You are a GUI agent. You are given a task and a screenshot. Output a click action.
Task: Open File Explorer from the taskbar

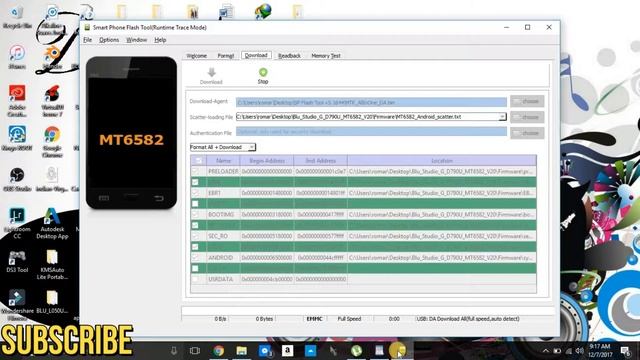(242, 351)
